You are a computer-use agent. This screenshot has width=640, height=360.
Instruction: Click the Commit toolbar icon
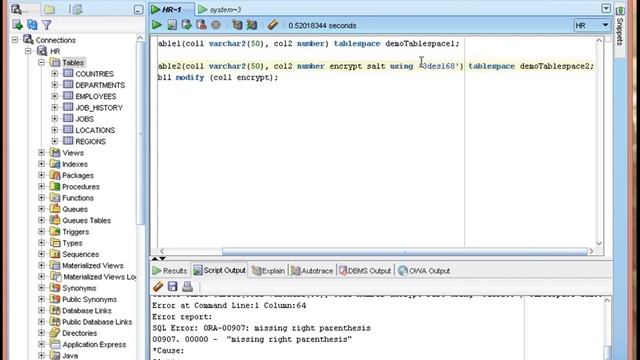[x=187, y=25]
